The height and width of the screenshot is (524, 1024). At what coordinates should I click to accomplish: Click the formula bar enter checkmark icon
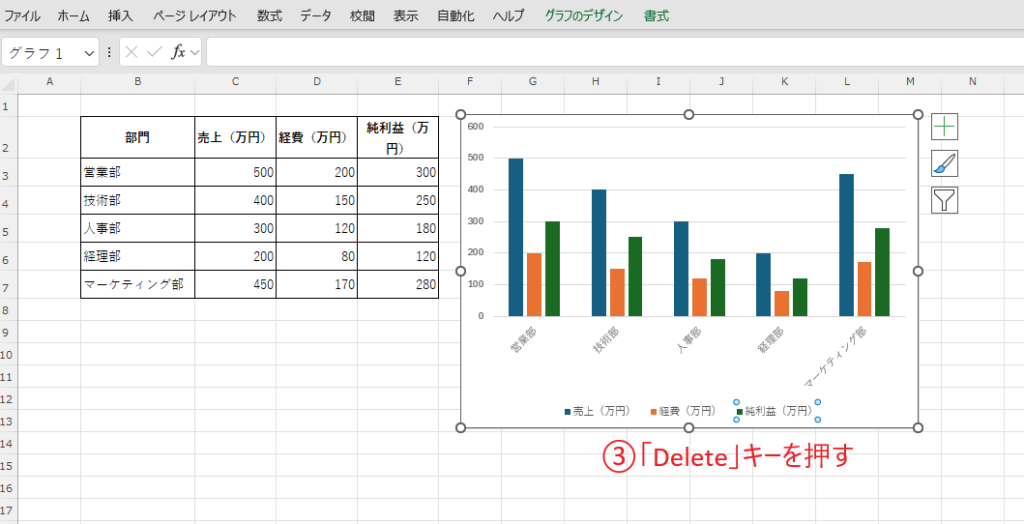coord(154,53)
